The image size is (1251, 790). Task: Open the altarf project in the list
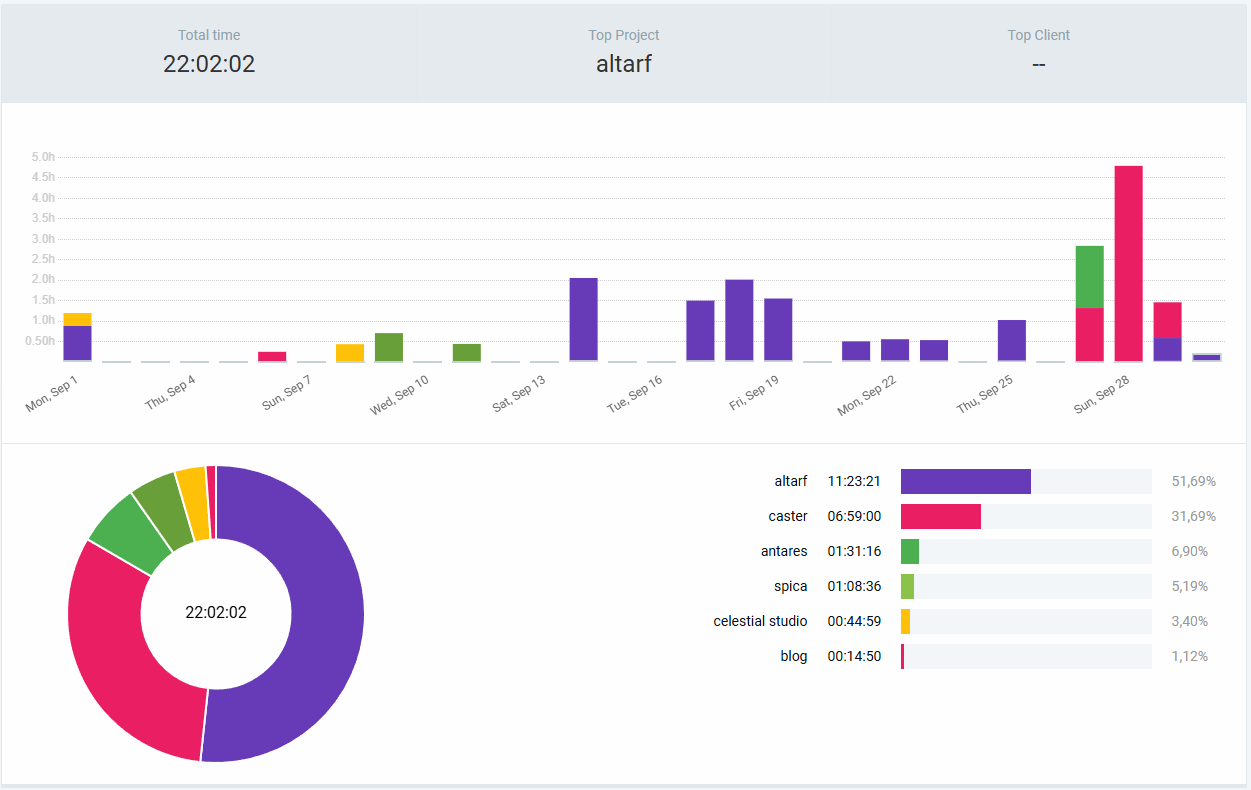[x=790, y=481]
